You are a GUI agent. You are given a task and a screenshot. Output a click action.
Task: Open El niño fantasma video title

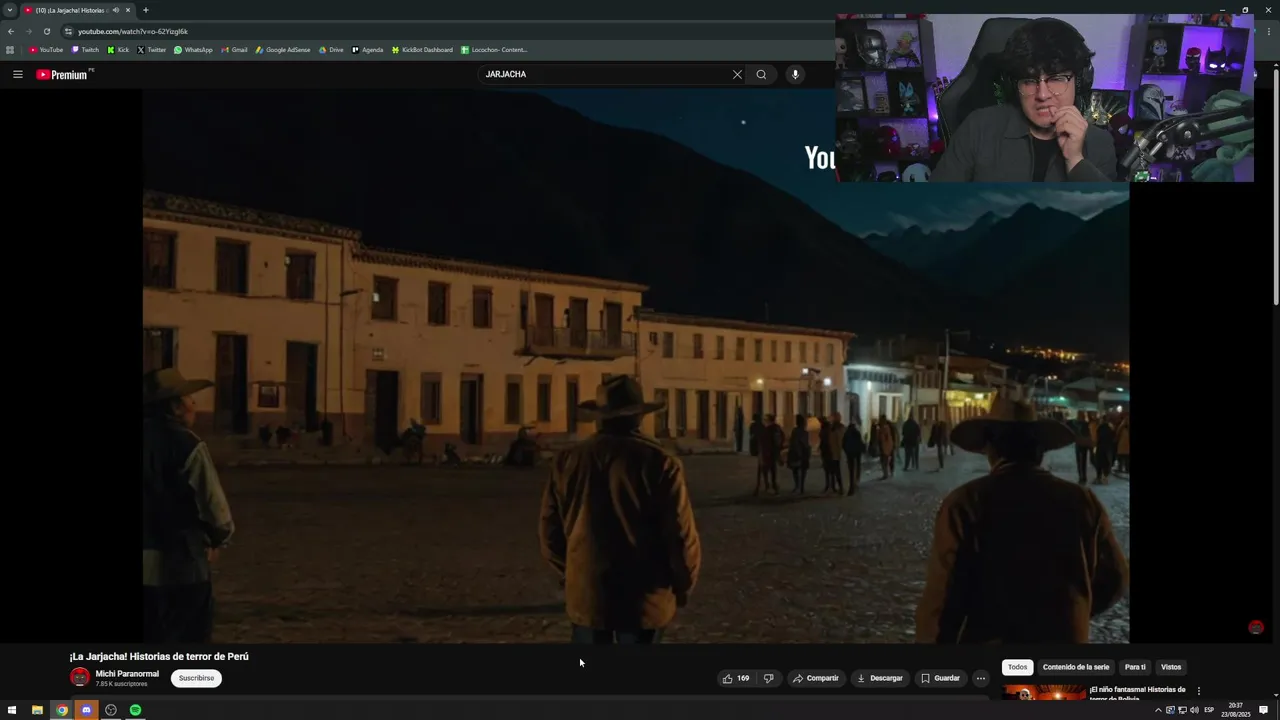[1137, 692]
